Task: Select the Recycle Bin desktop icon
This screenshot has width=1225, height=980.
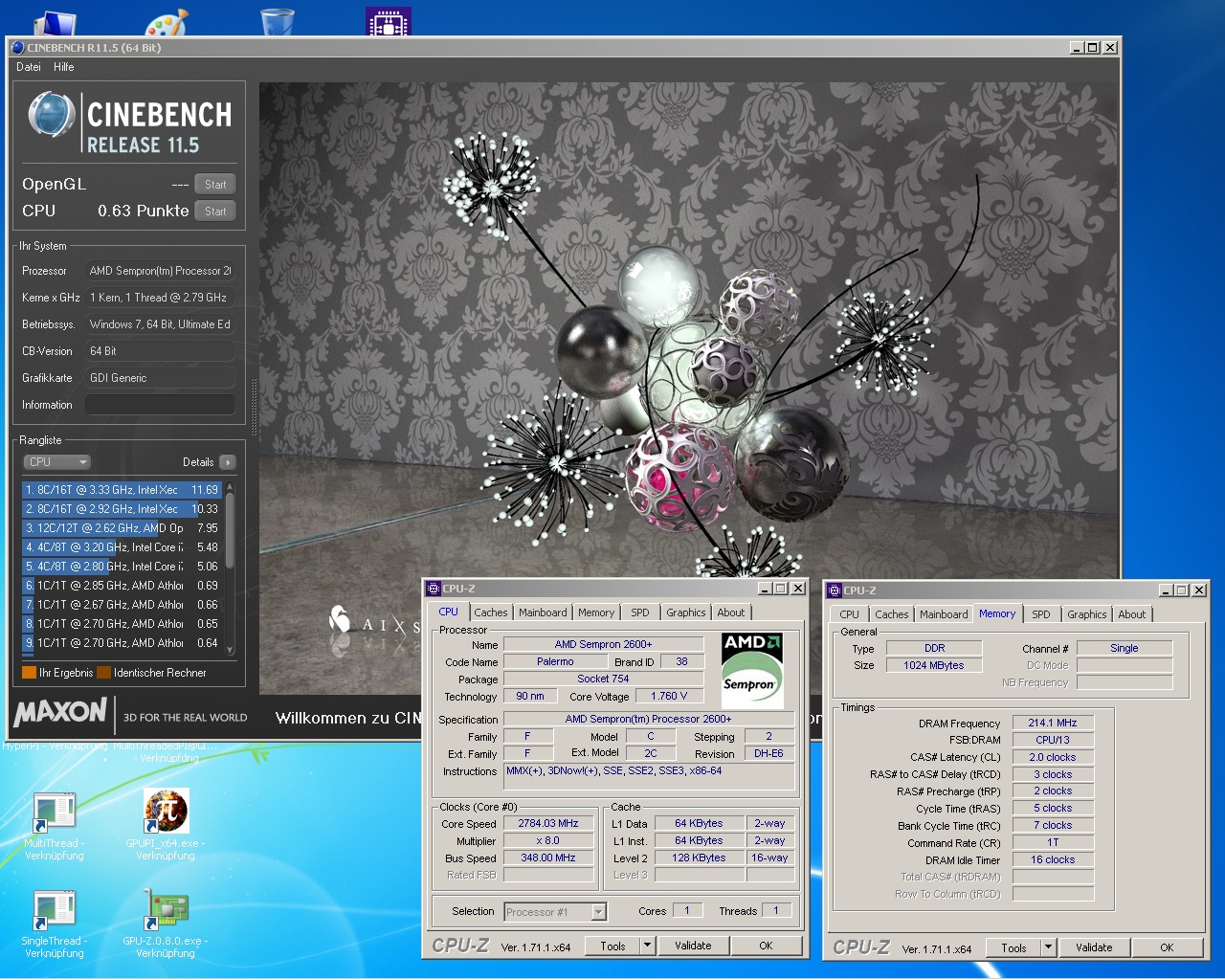Action: [x=278, y=22]
